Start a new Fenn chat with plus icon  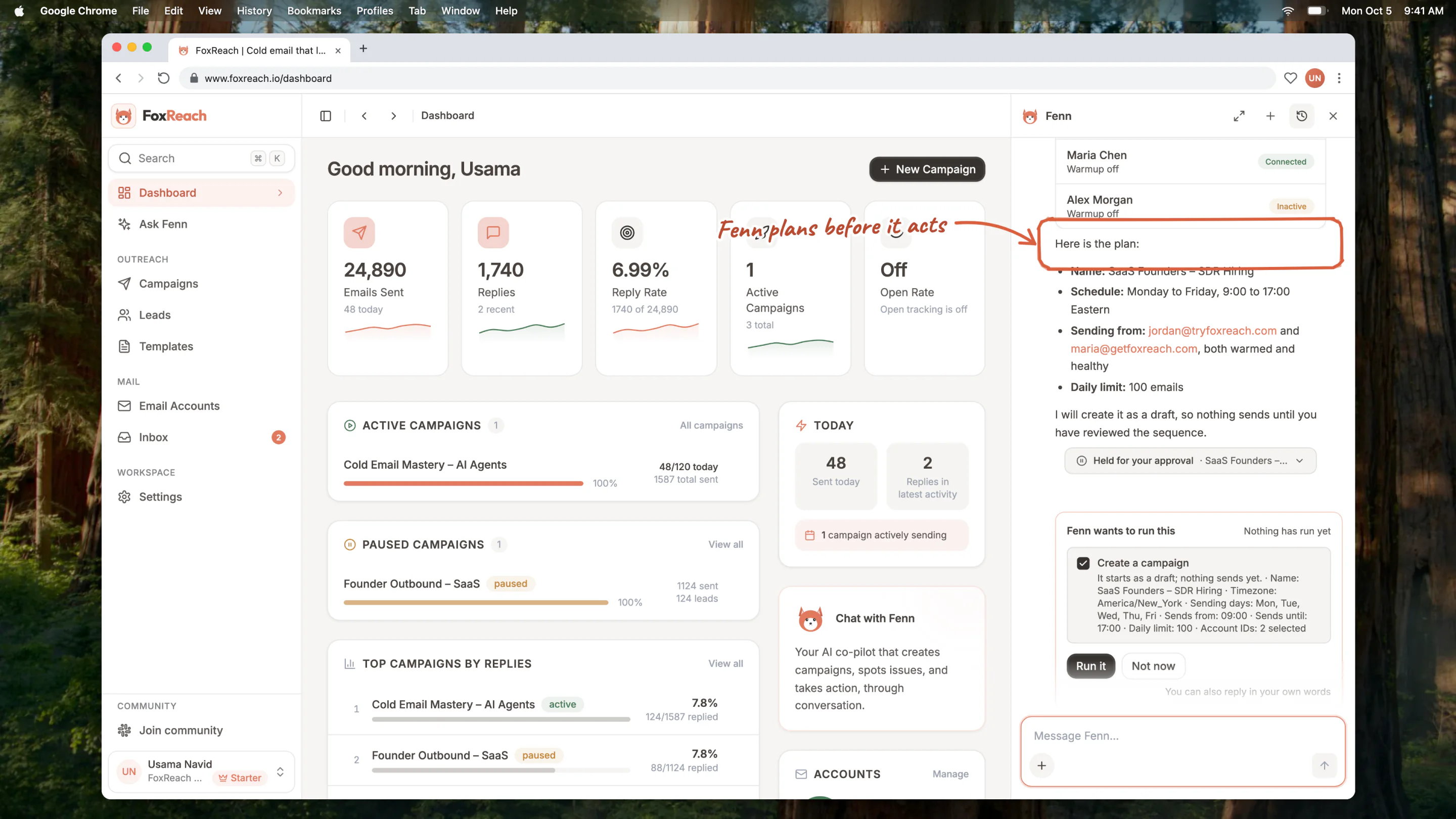(x=1270, y=116)
